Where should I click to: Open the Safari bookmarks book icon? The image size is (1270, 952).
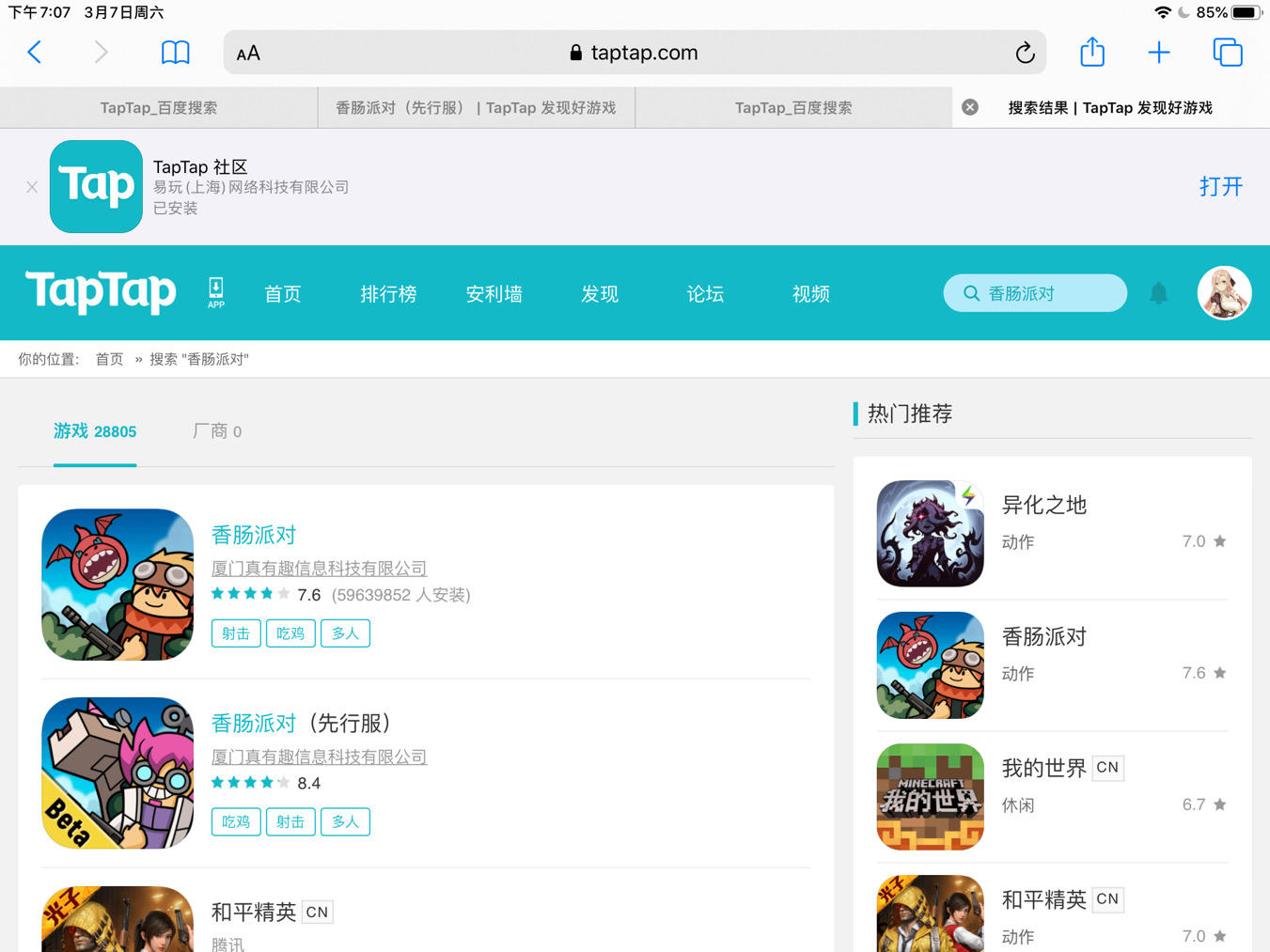tap(176, 53)
